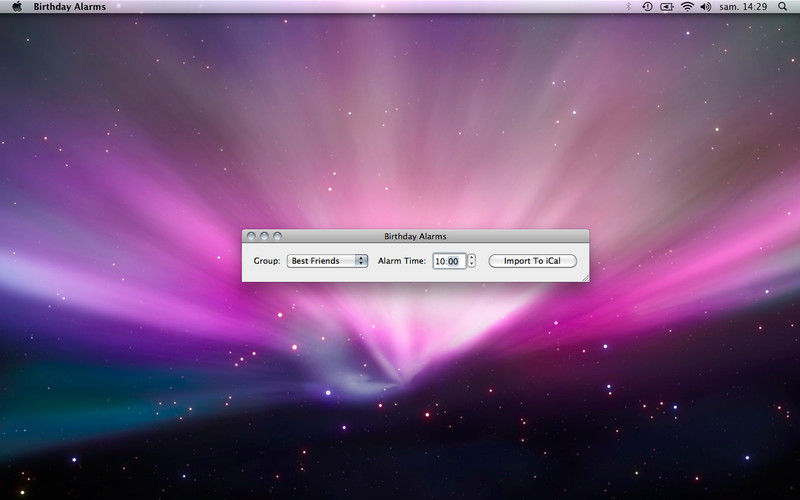This screenshot has height=500, width=800.
Task: Open Spotlight search magnifier
Action: (783, 7)
